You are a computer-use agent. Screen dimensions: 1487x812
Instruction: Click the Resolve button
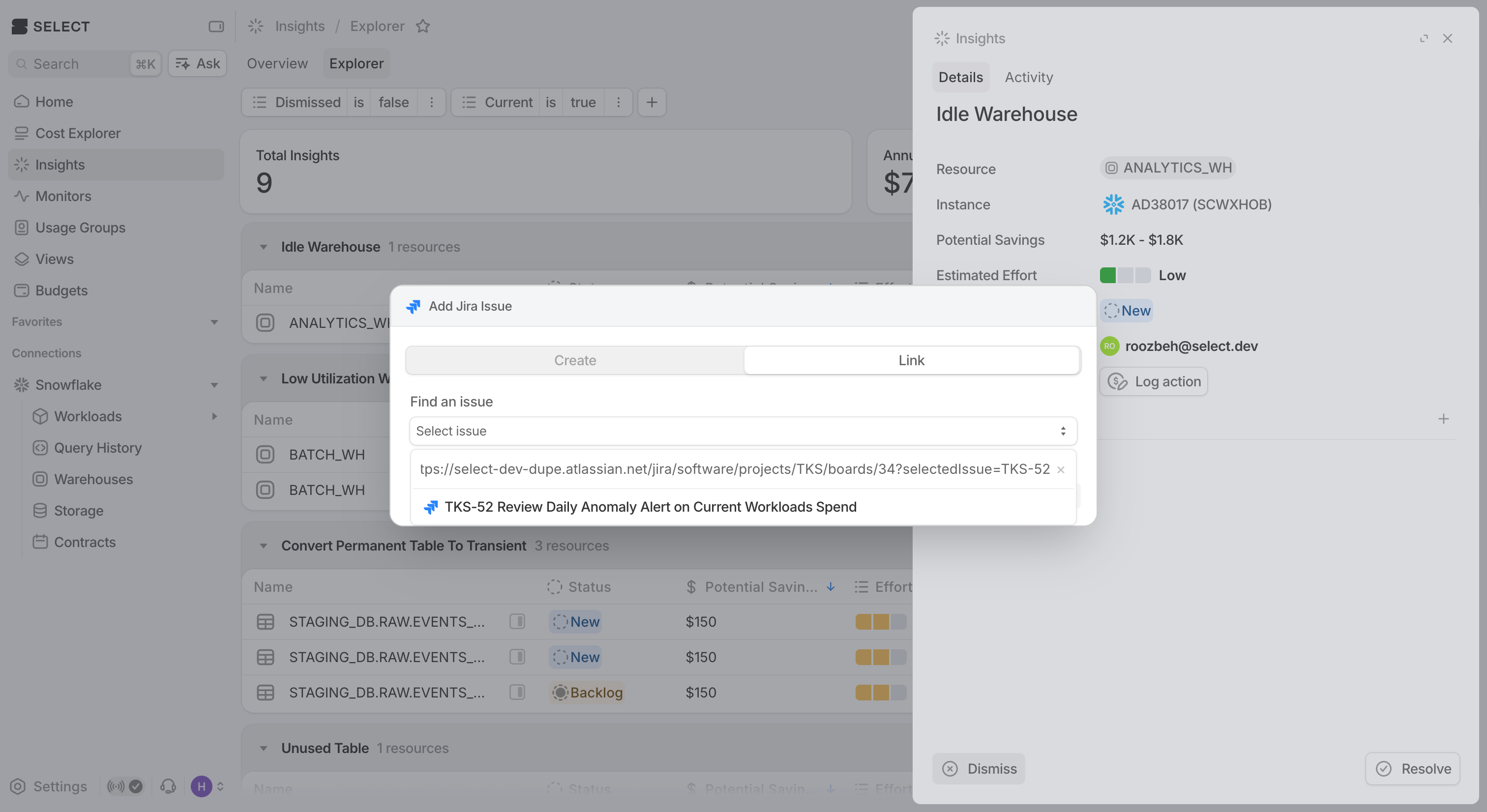click(1413, 769)
